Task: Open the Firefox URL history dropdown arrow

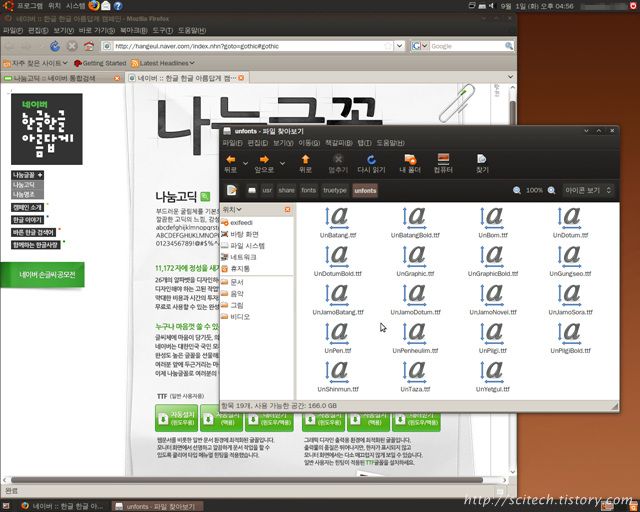Action: tap(400, 46)
